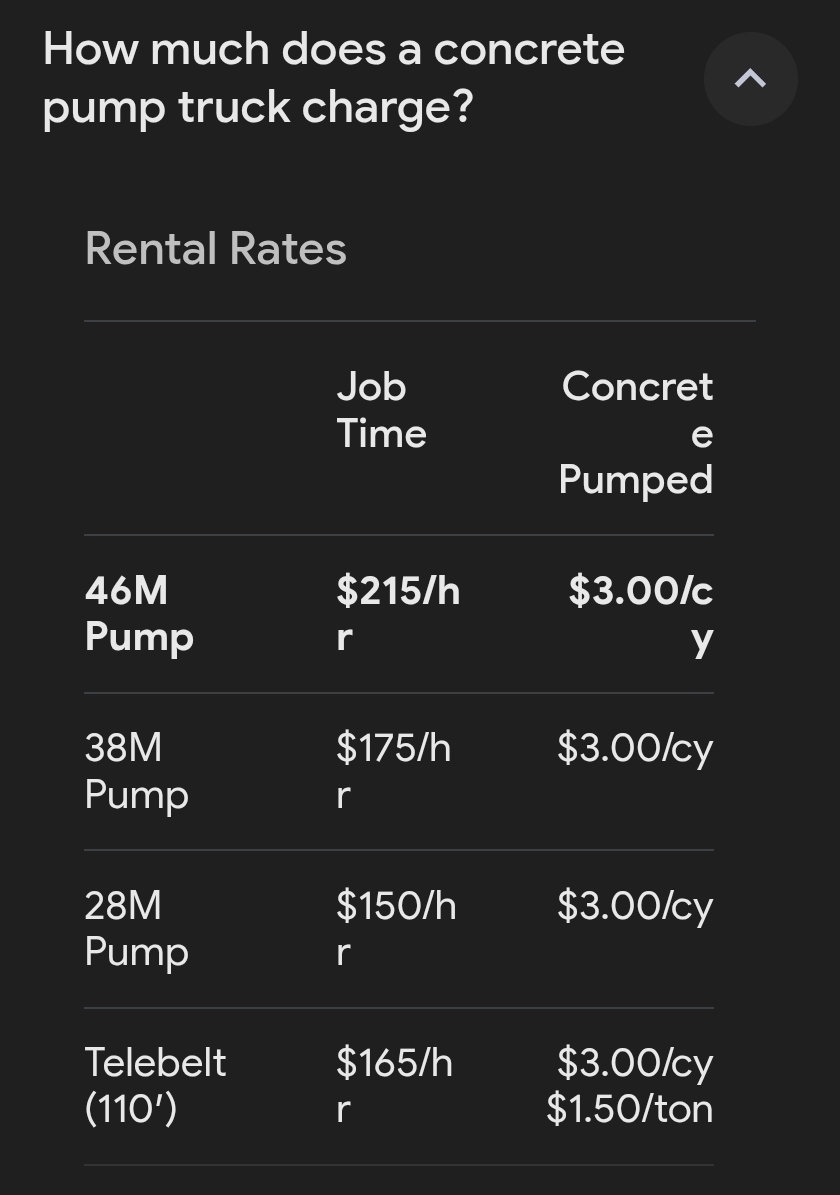Click the word 'Pumped' in header
Image resolution: width=840 pixels, height=1195 pixels.
(636, 481)
